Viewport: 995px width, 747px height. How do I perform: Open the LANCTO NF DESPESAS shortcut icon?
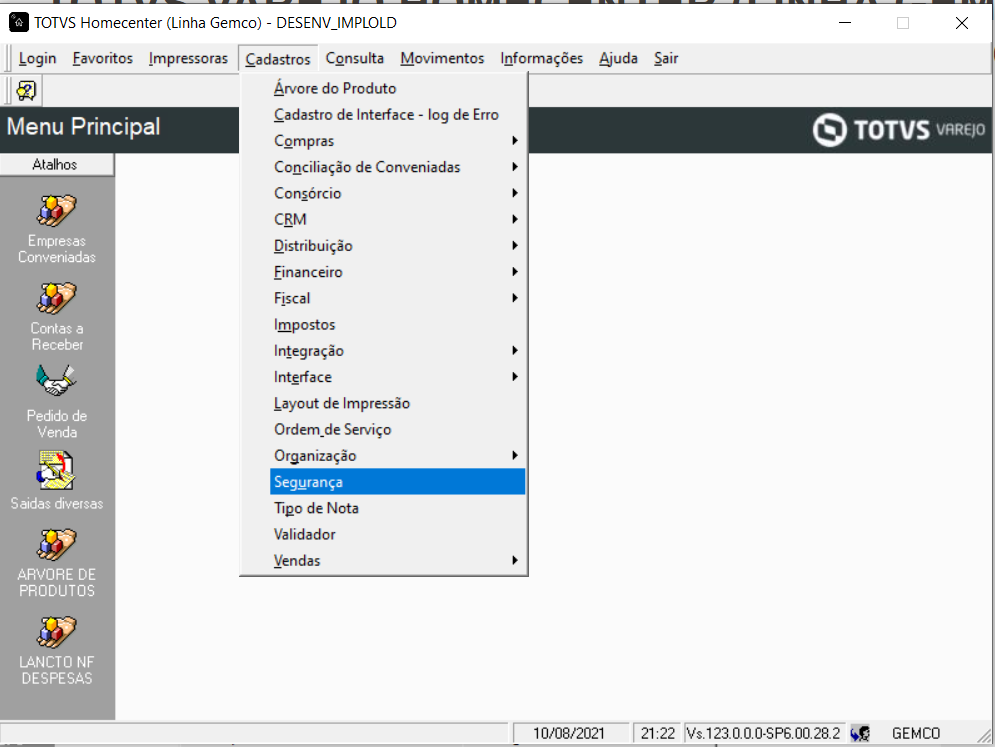click(56, 631)
